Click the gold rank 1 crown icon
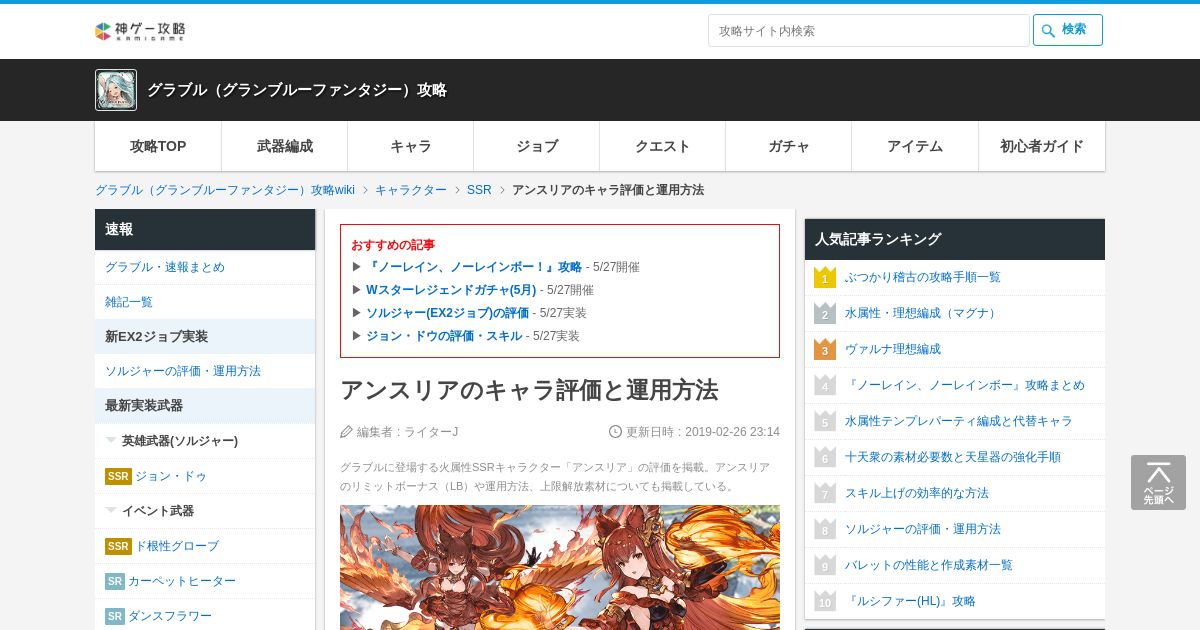1200x630 pixels. click(825, 277)
